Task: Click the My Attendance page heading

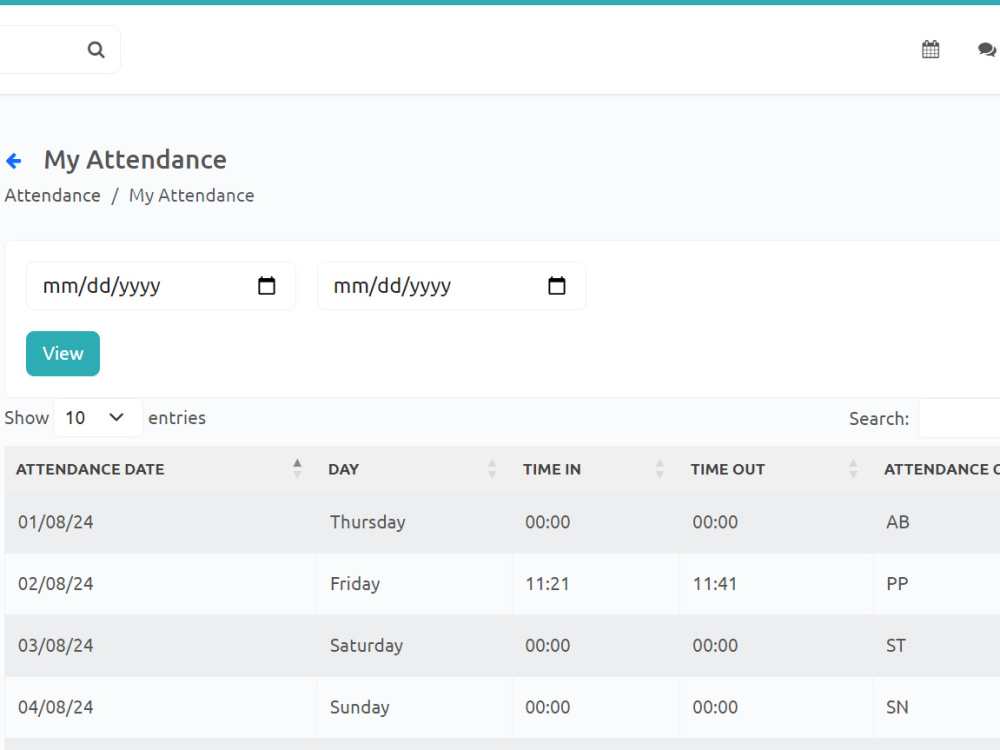Action: click(135, 160)
